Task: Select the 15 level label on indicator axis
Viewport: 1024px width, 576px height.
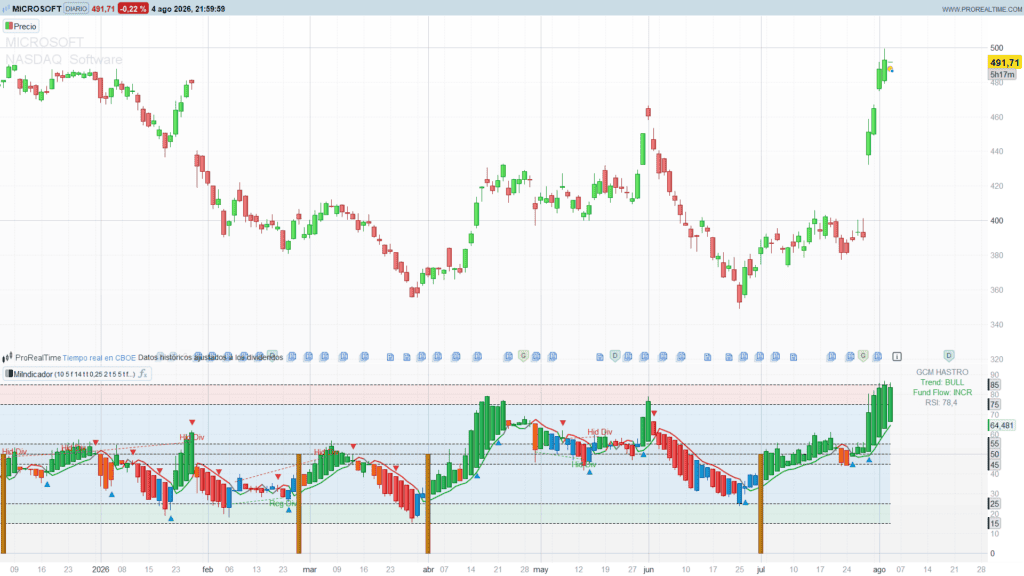Action: click(995, 524)
